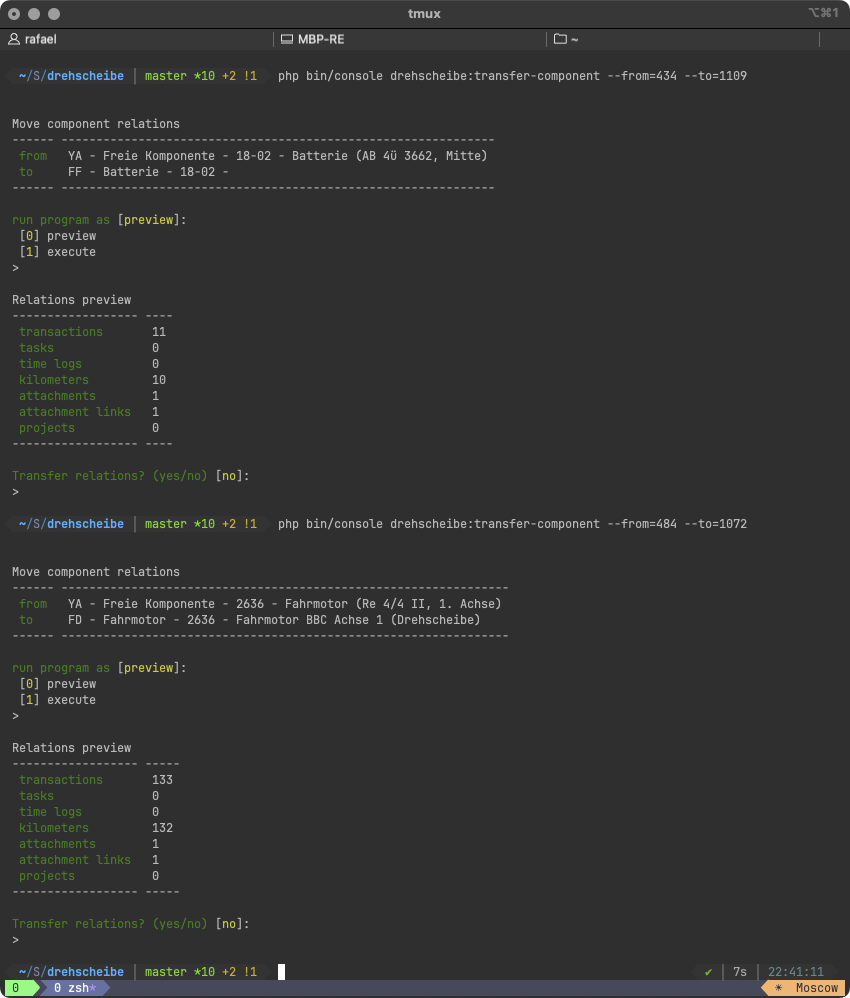The width and height of the screenshot is (850, 998).
Task: Click the command with --from=484 --to=1072
Action: pos(512,524)
